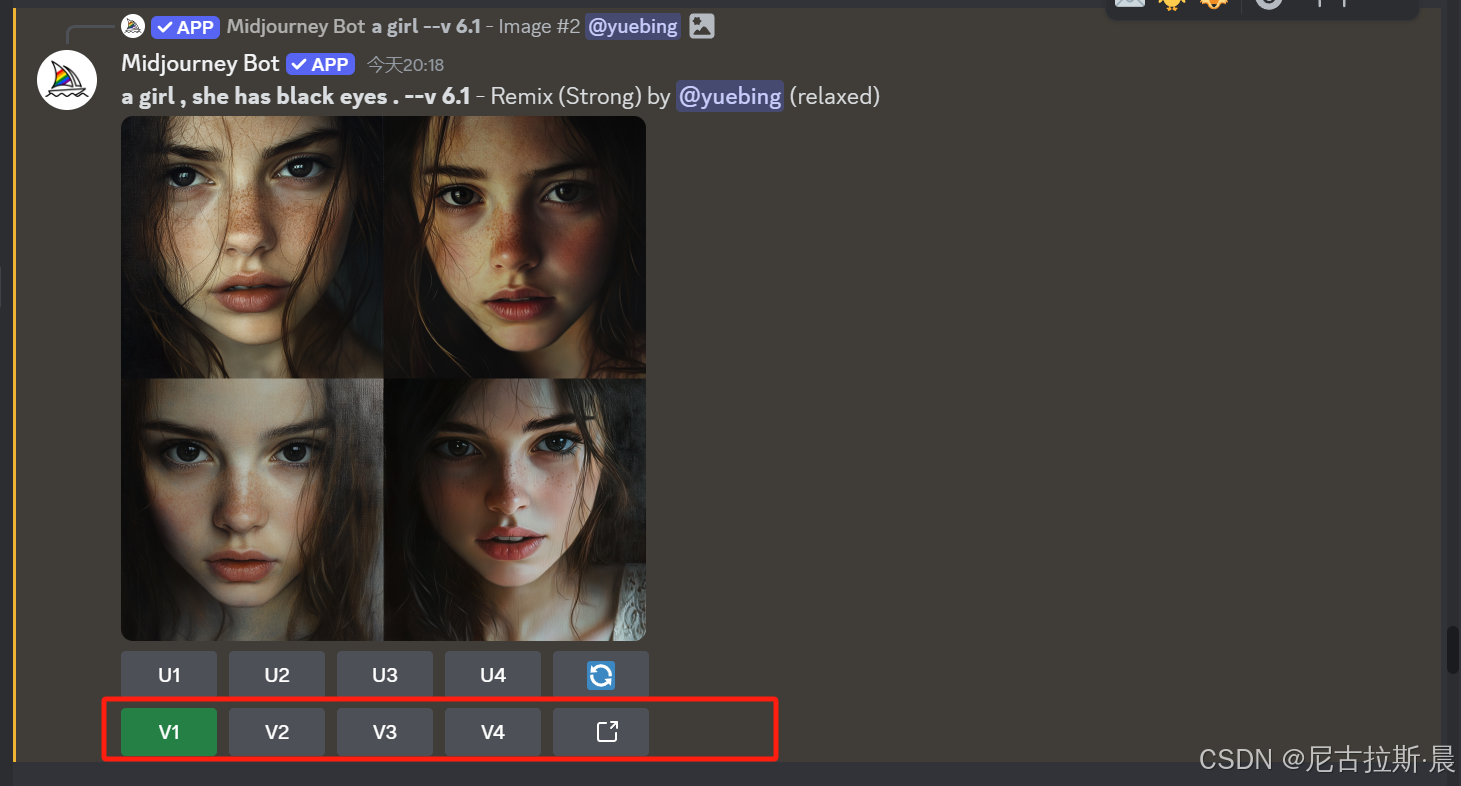The width and height of the screenshot is (1461, 786).
Task: Choose U4 upscale button
Action: pyautogui.click(x=493, y=675)
